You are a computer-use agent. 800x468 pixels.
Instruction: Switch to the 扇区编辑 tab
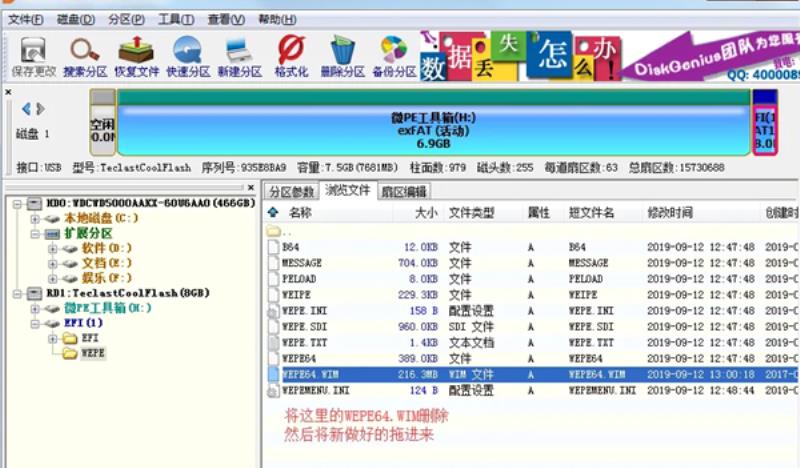tap(404, 192)
